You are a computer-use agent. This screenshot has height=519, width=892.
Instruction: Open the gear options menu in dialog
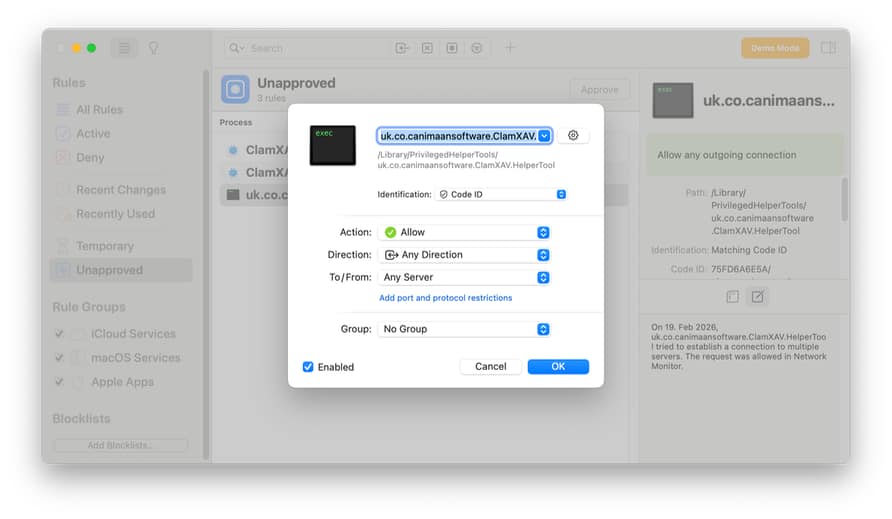[x=573, y=135]
